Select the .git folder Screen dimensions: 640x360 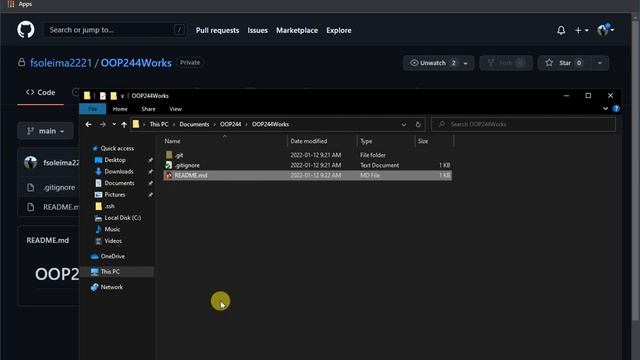(x=307, y=155)
